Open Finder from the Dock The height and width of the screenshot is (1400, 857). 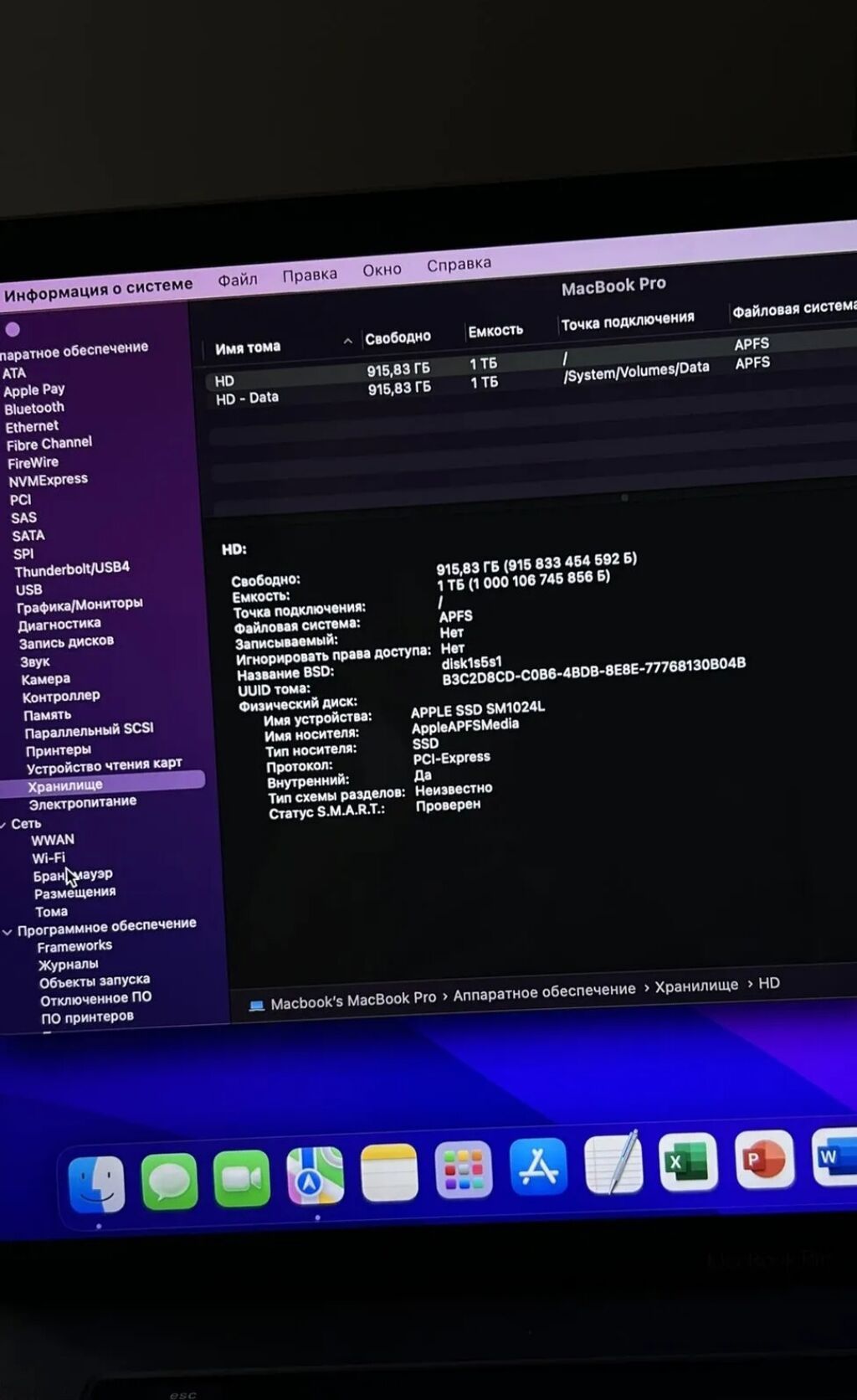97,1183
